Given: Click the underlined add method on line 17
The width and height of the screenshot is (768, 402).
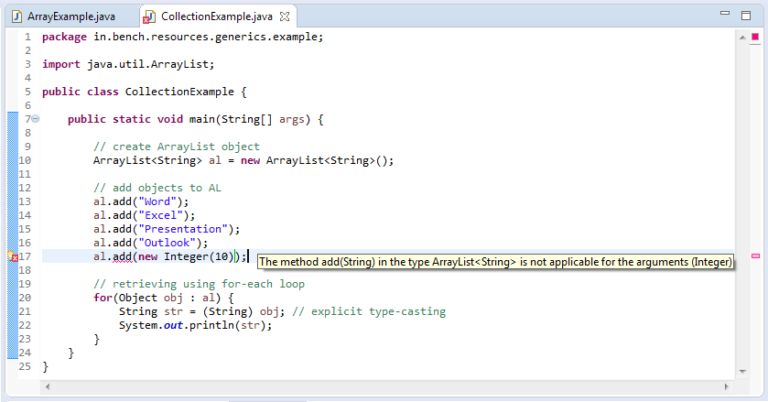Looking at the screenshot, I should click(123, 257).
